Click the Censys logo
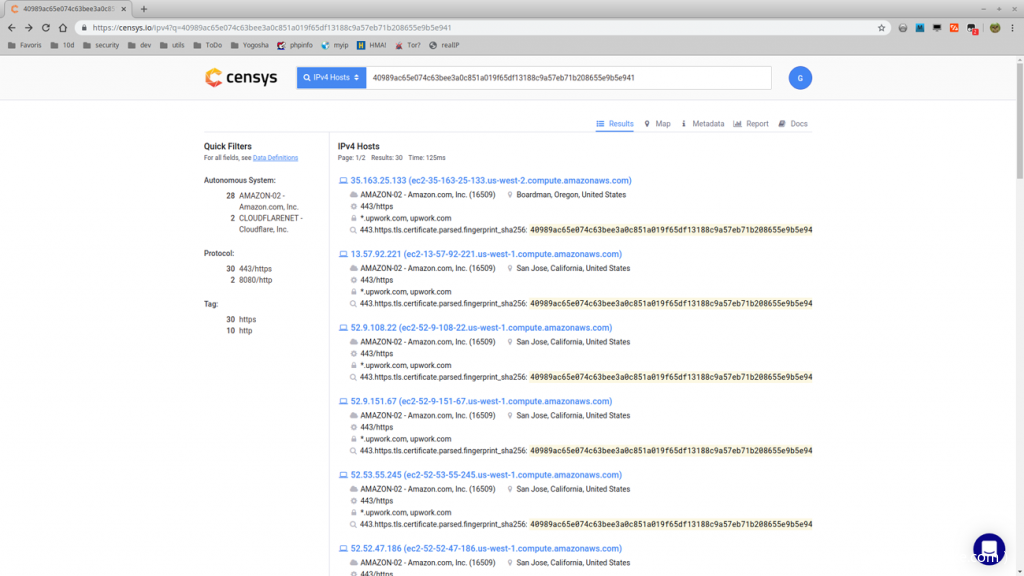1024x576 pixels. 241,78
